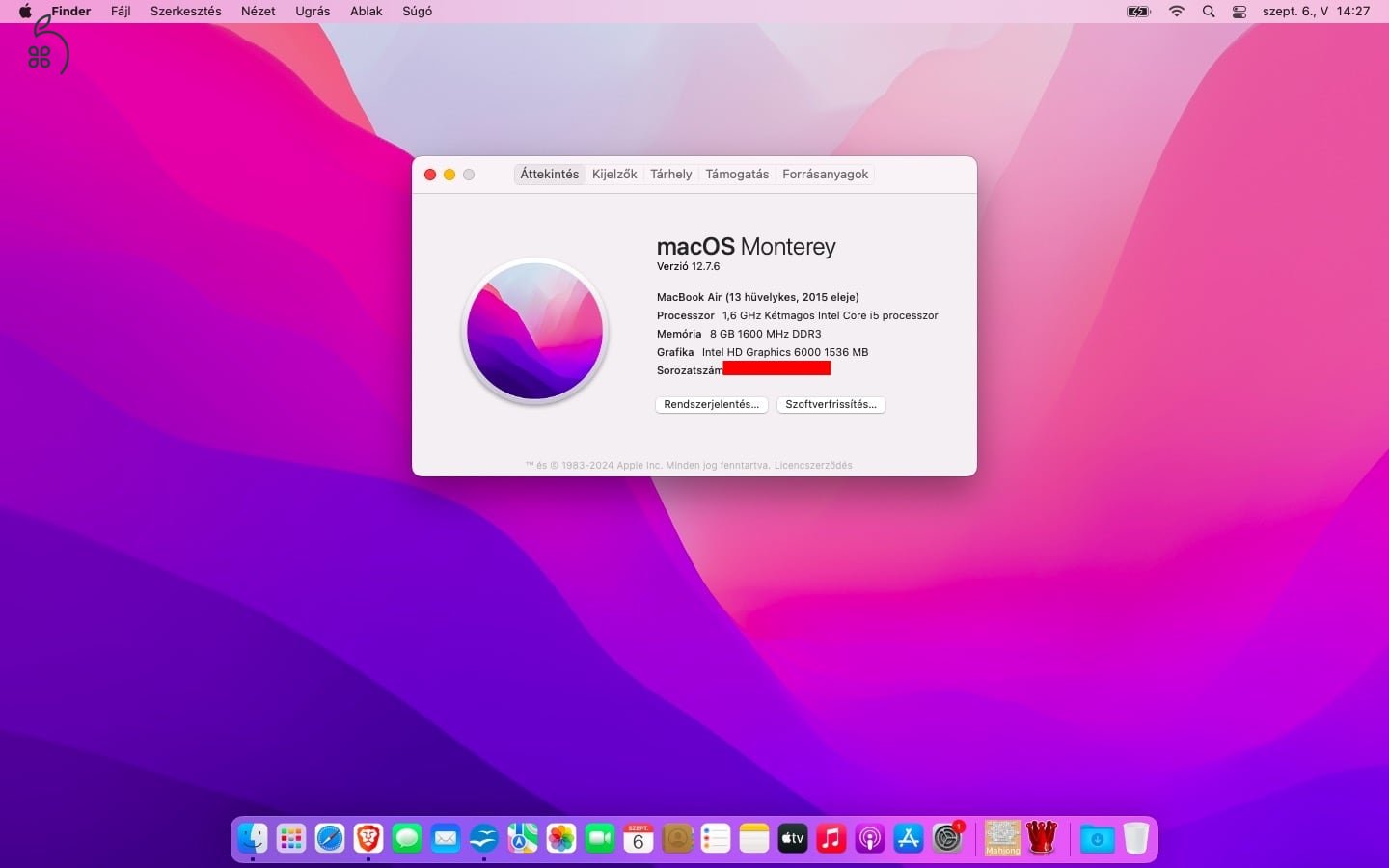The height and width of the screenshot is (868, 1389).
Task: Open the Fájl menu
Action: pyautogui.click(x=121, y=12)
